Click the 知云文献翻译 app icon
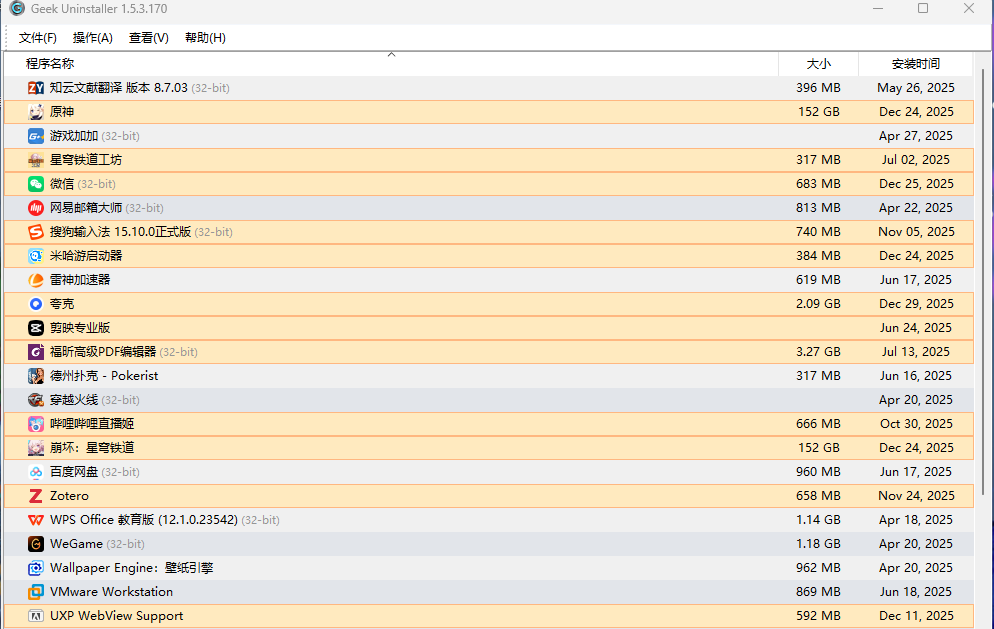 point(36,88)
